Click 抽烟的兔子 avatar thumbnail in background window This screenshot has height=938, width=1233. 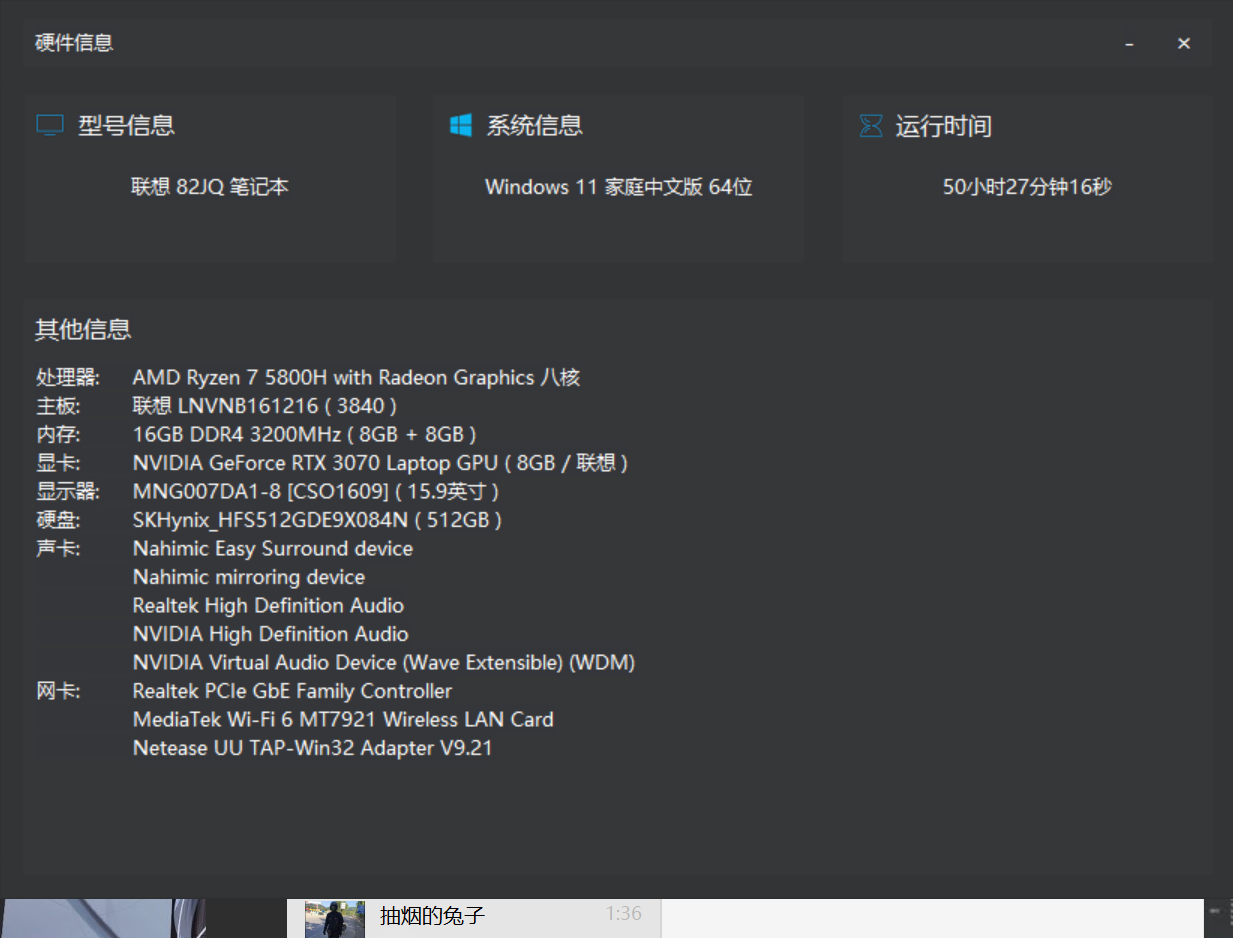[335, 920]
